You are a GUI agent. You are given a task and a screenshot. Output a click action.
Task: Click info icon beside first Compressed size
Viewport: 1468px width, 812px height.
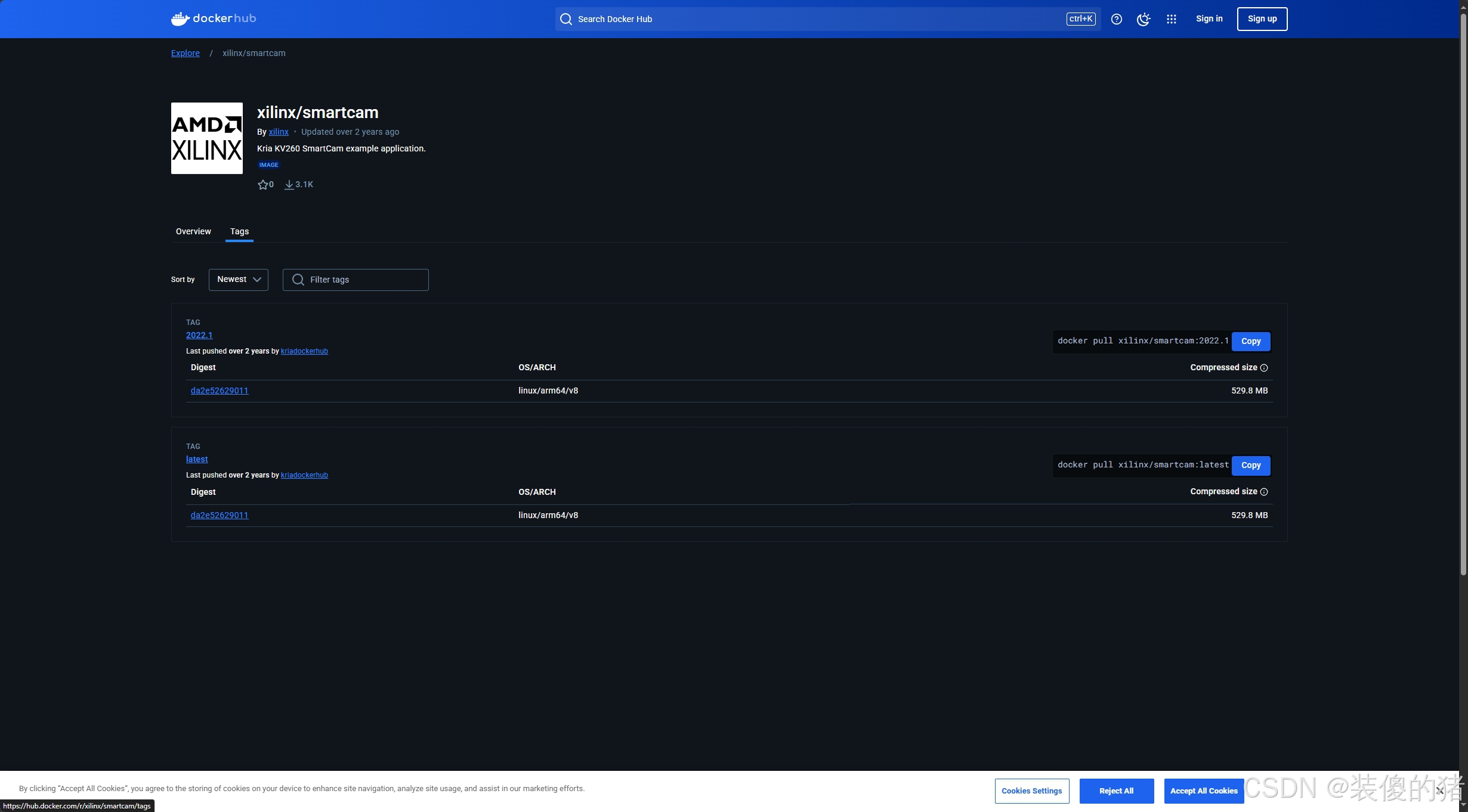coord(1263,368)
